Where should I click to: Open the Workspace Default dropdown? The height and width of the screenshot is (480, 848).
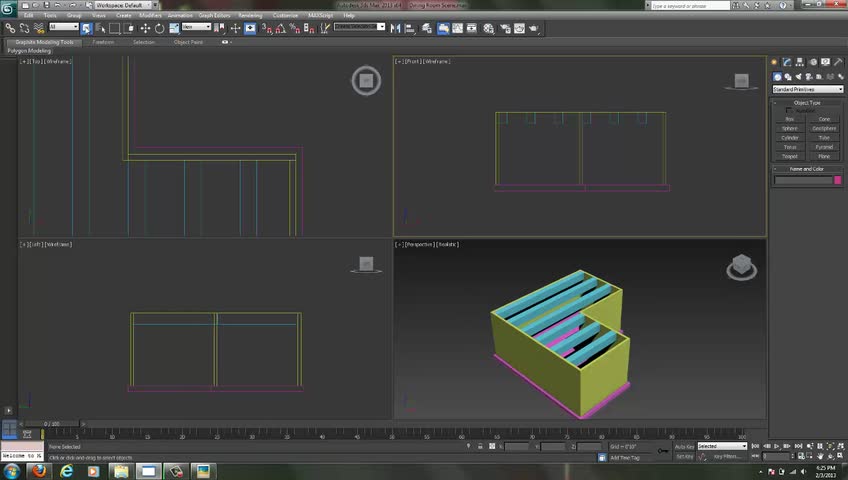point(121,6)
